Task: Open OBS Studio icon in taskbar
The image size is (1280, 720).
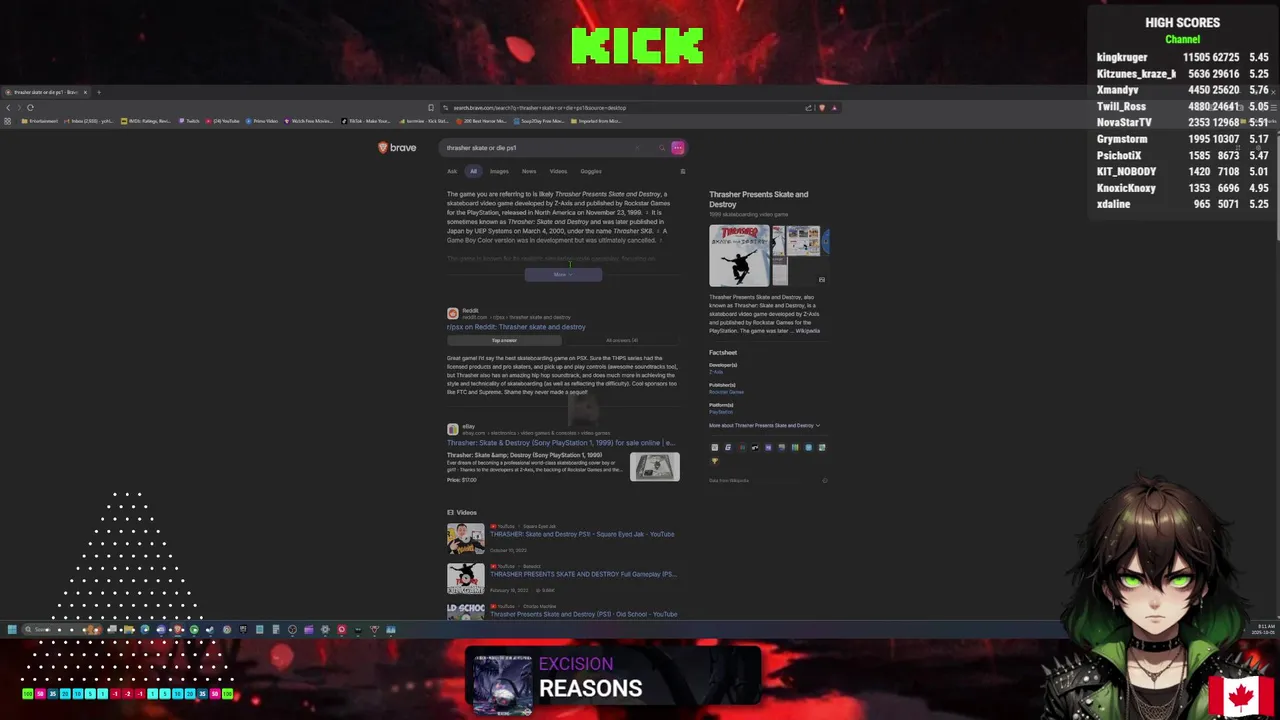Action: (x=291, y=629)
